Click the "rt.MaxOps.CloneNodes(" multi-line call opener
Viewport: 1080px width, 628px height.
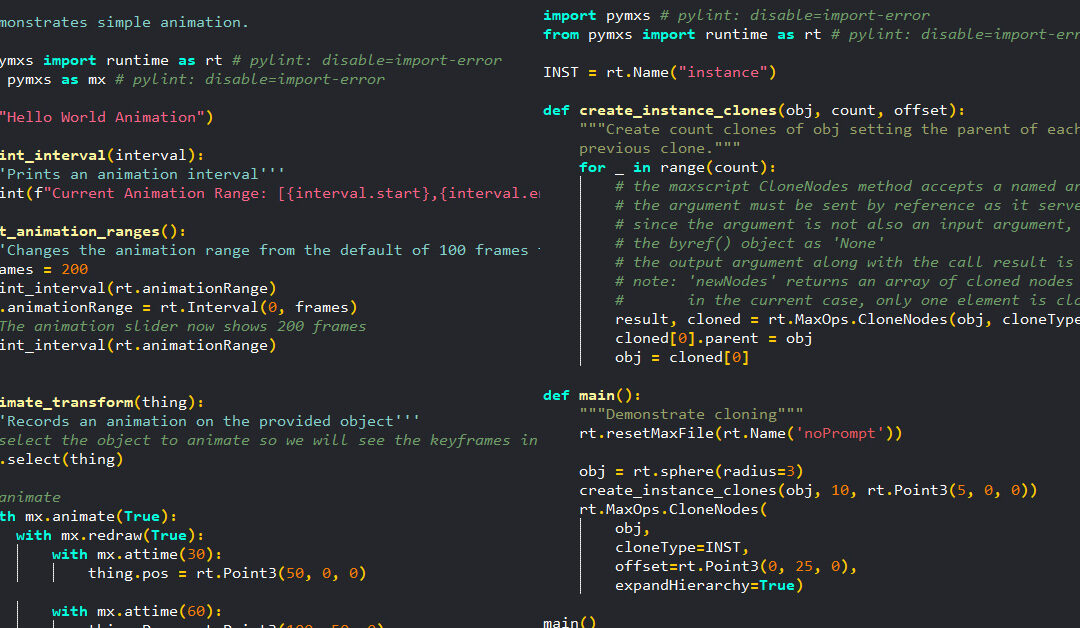[673, 510]
